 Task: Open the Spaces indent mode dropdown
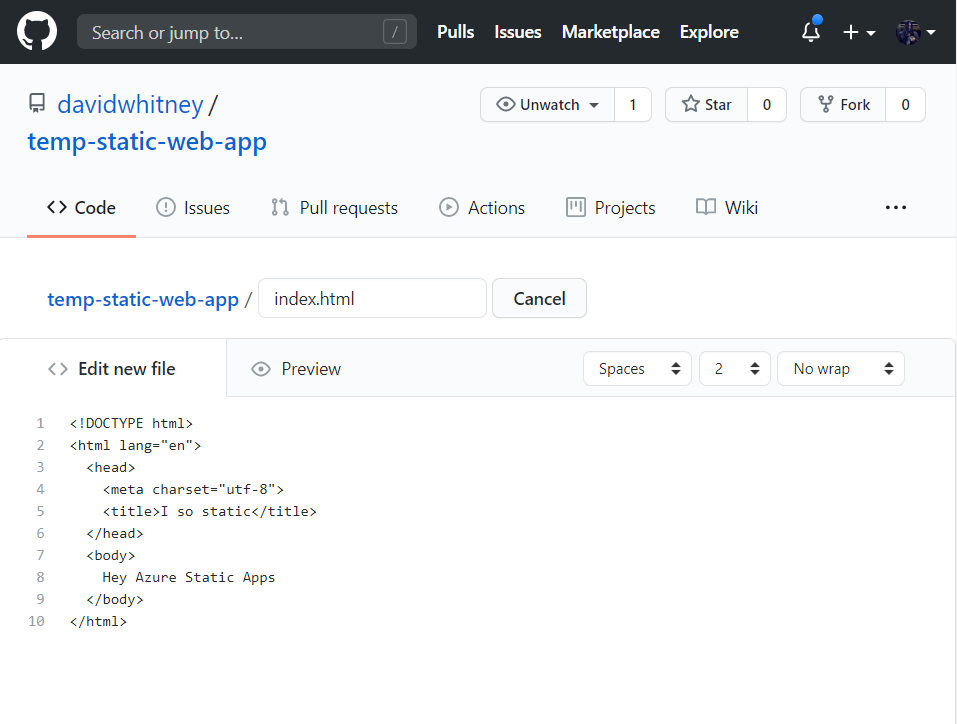(637, 369)
